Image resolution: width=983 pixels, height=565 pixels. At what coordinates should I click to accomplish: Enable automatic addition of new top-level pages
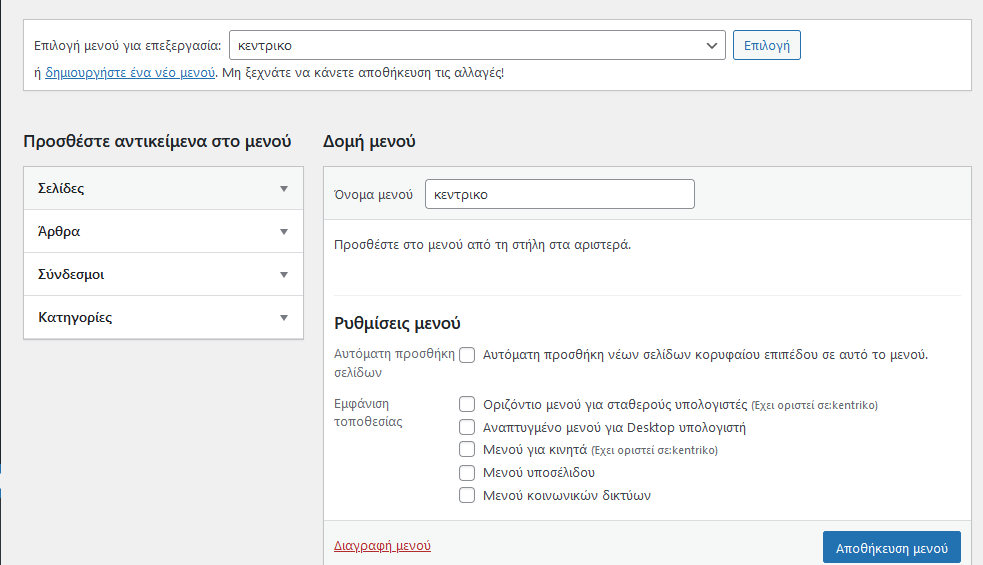tap(467, 355)
